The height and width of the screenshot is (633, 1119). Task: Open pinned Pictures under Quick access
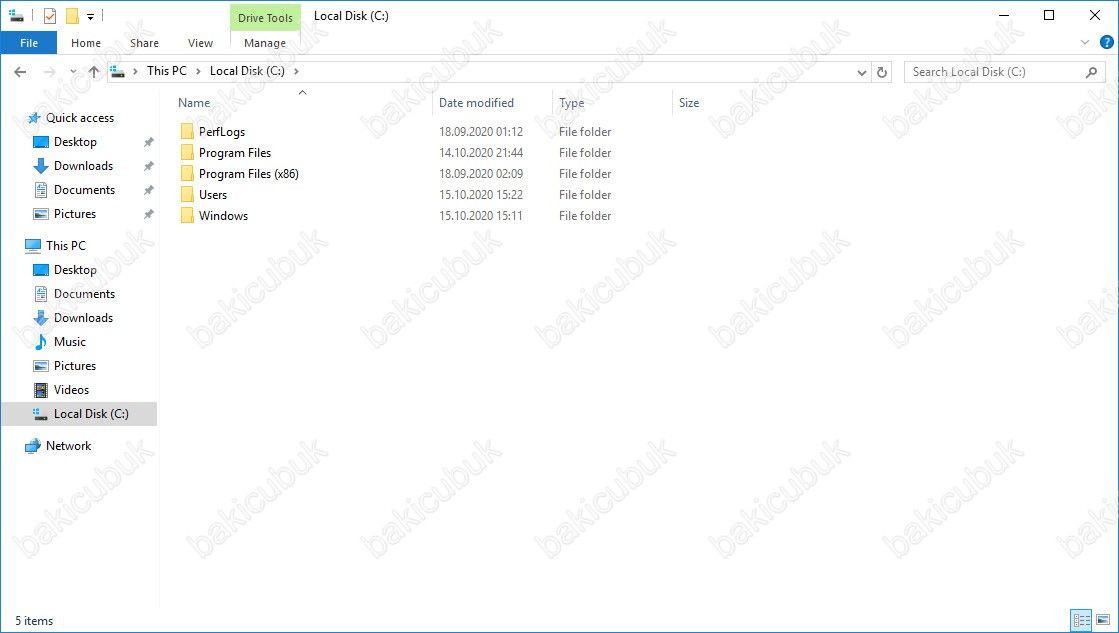click(x=75, y=214)
